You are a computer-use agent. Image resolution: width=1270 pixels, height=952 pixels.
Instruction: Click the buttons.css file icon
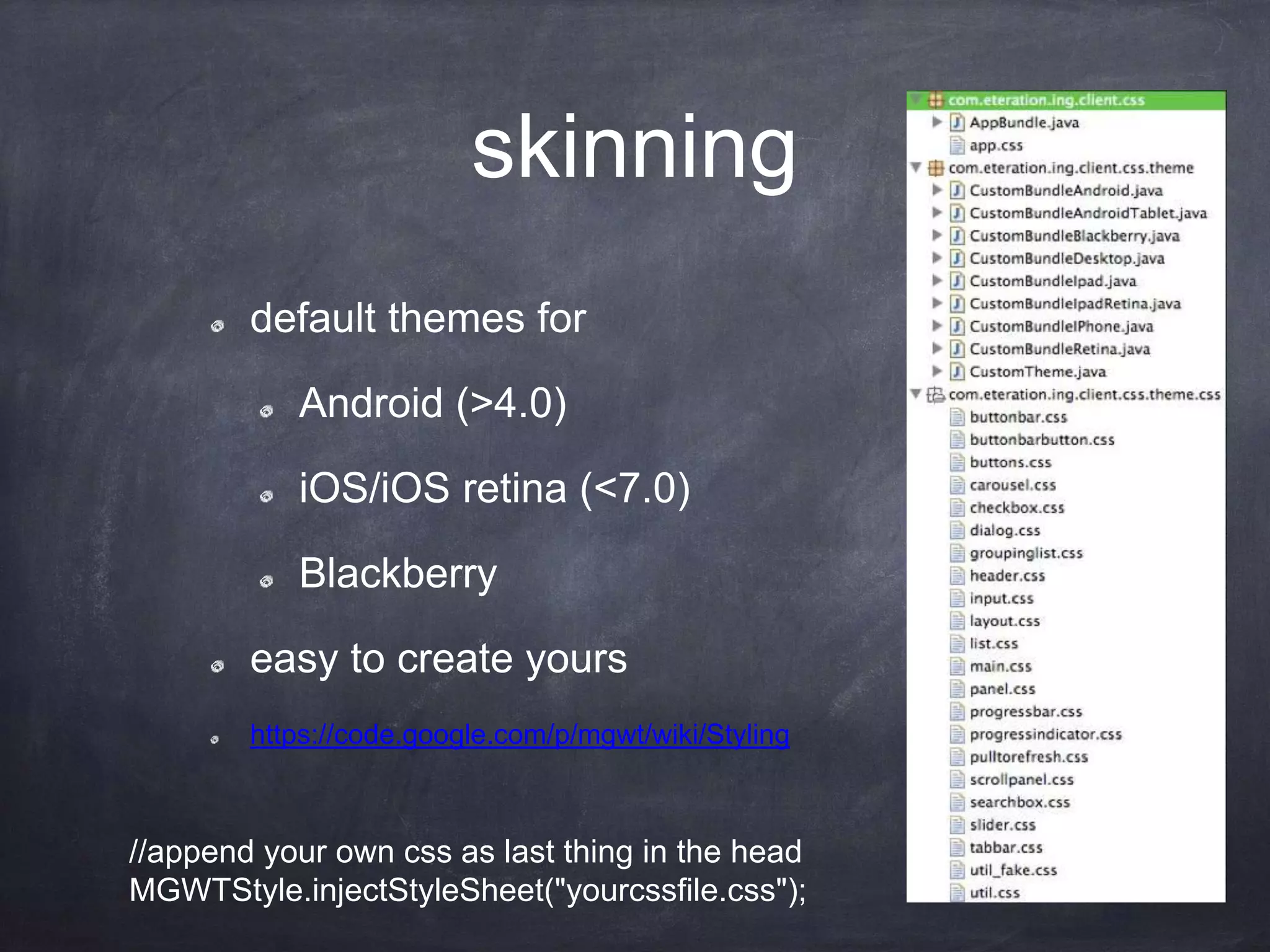(957, 462)
